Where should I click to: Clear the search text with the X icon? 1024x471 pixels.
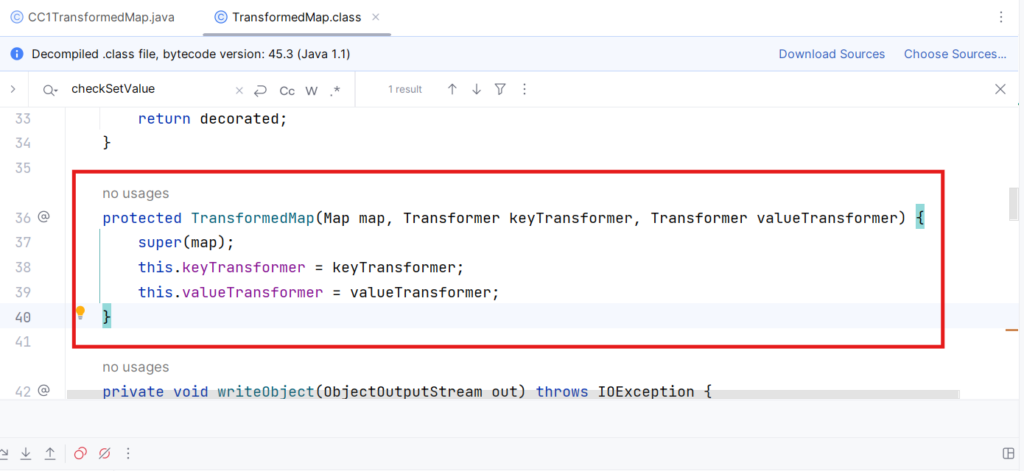237,90
